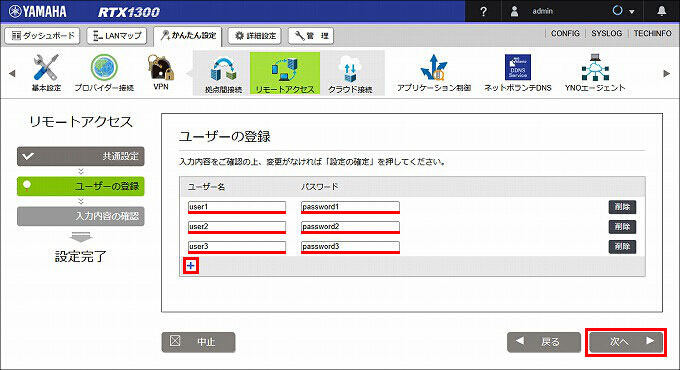
Task: Click the YAMAHA logo
Action: 38,11
